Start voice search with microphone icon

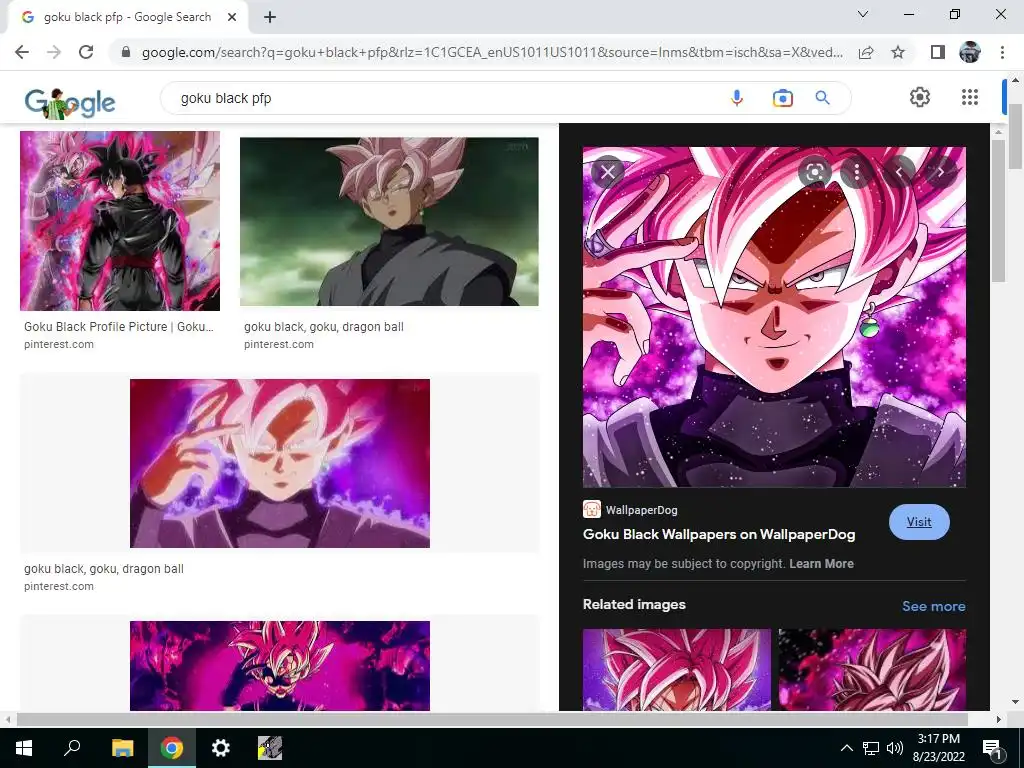tap(737, 98)
